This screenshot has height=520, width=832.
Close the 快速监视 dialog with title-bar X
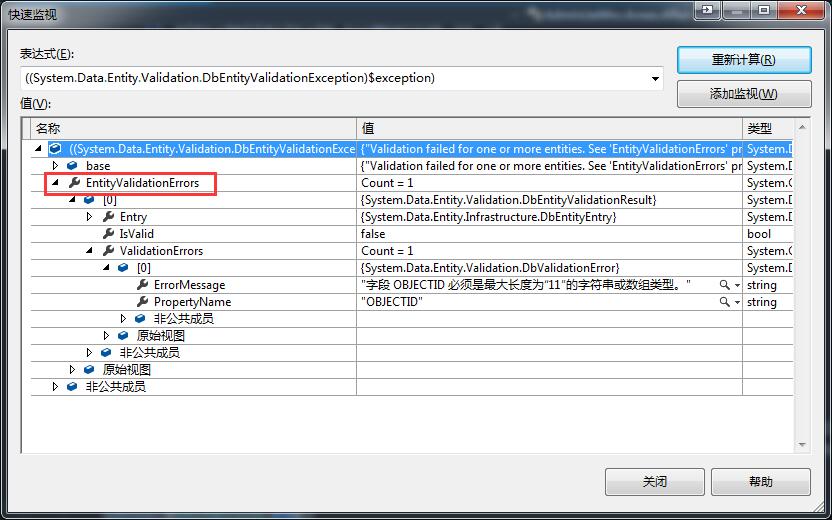pyautogui.click(x=801, y=10)
